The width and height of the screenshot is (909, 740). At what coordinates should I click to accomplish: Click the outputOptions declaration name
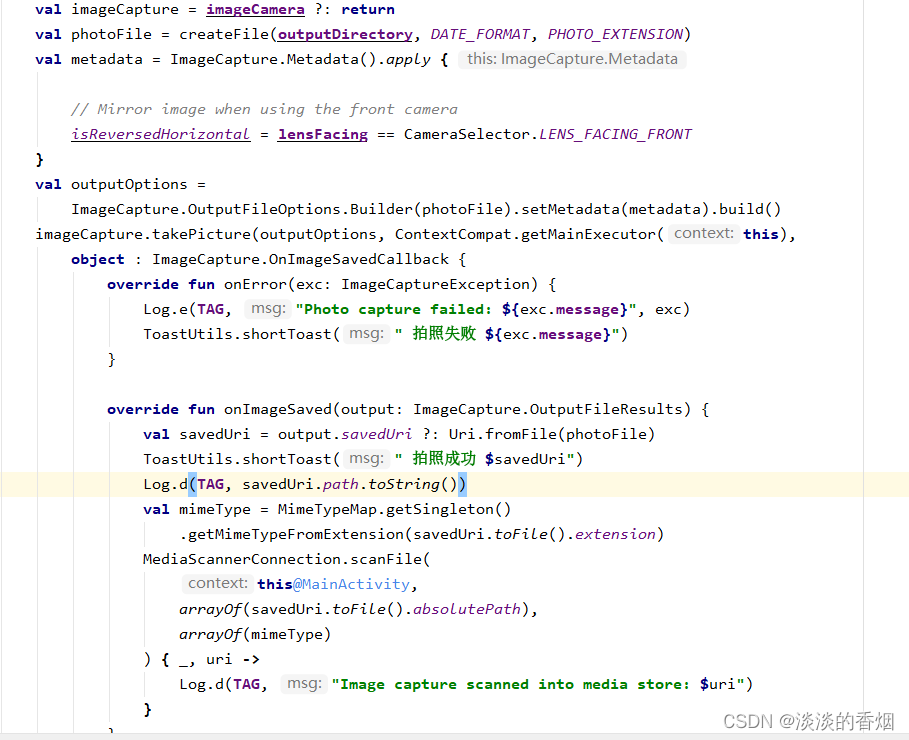[x=129, y=184]
